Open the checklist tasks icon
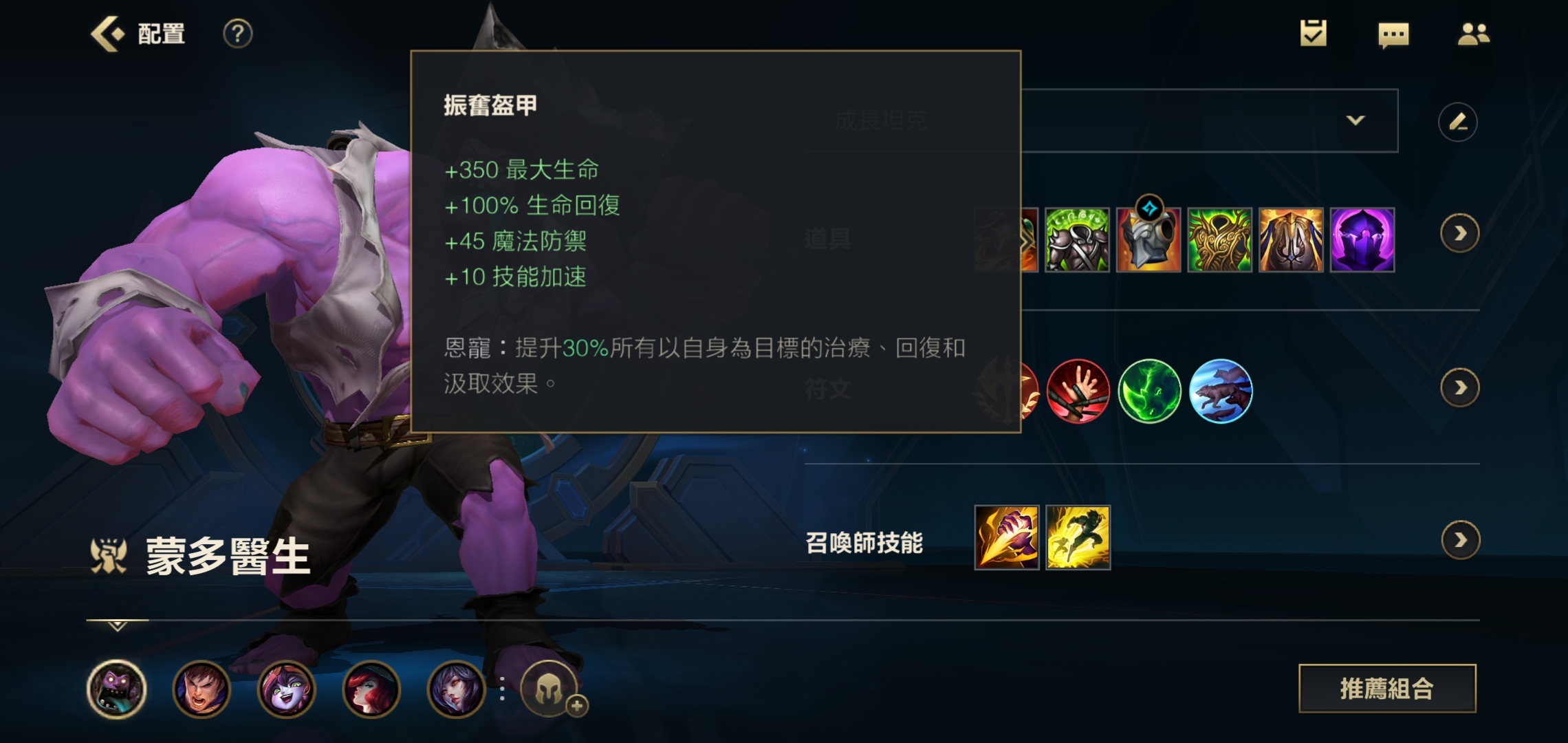This screenshot has height=743, width=1568. tap(1313, 33)
